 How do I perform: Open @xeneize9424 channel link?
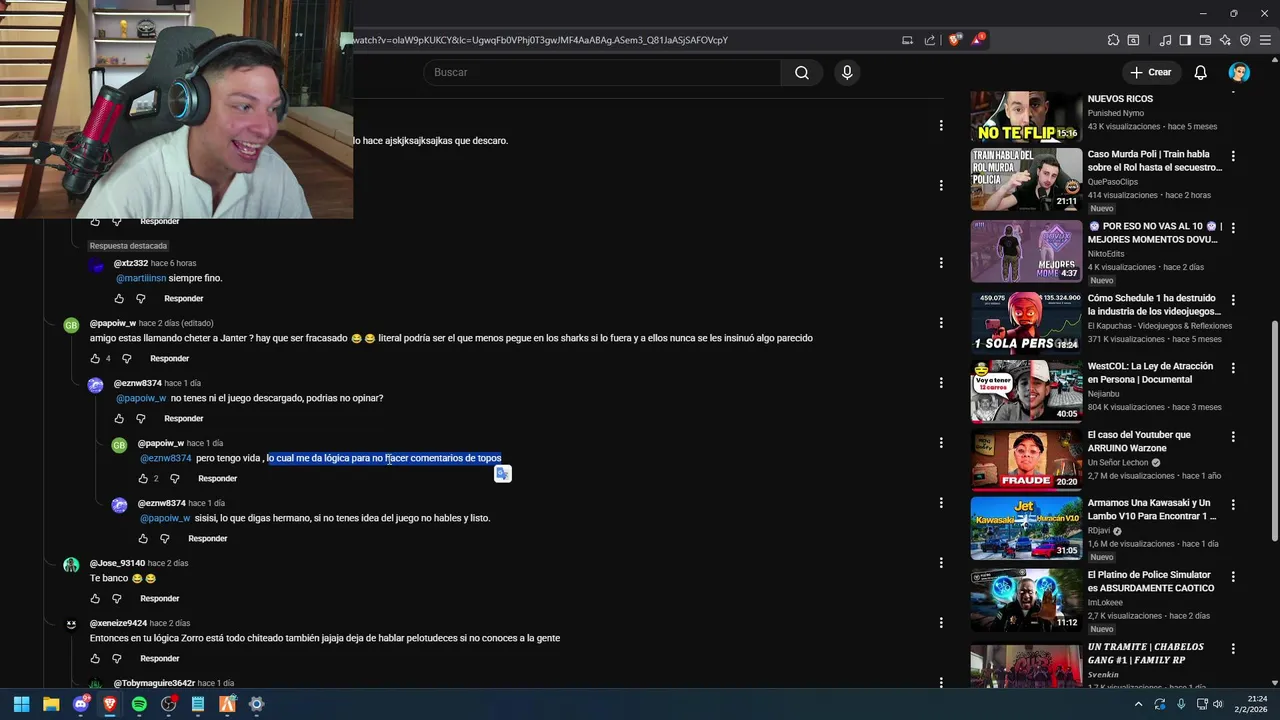click(118, 623)
